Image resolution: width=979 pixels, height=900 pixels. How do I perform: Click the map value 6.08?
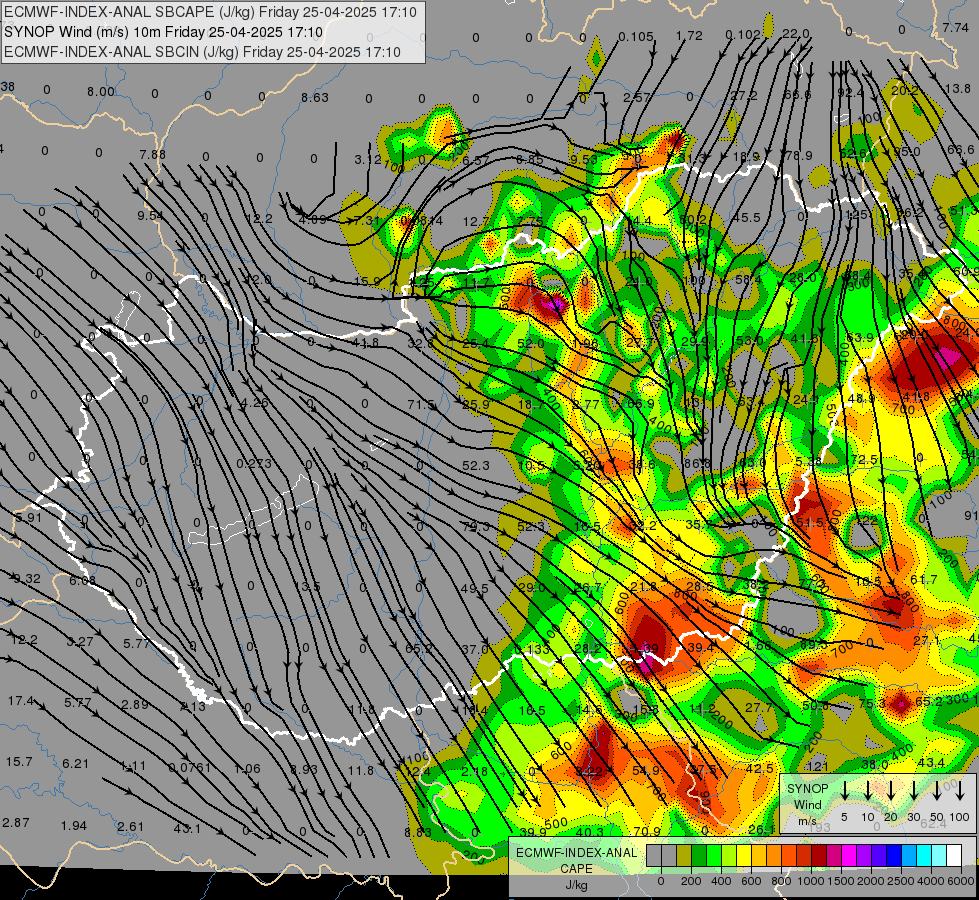[x=82, y=580]
